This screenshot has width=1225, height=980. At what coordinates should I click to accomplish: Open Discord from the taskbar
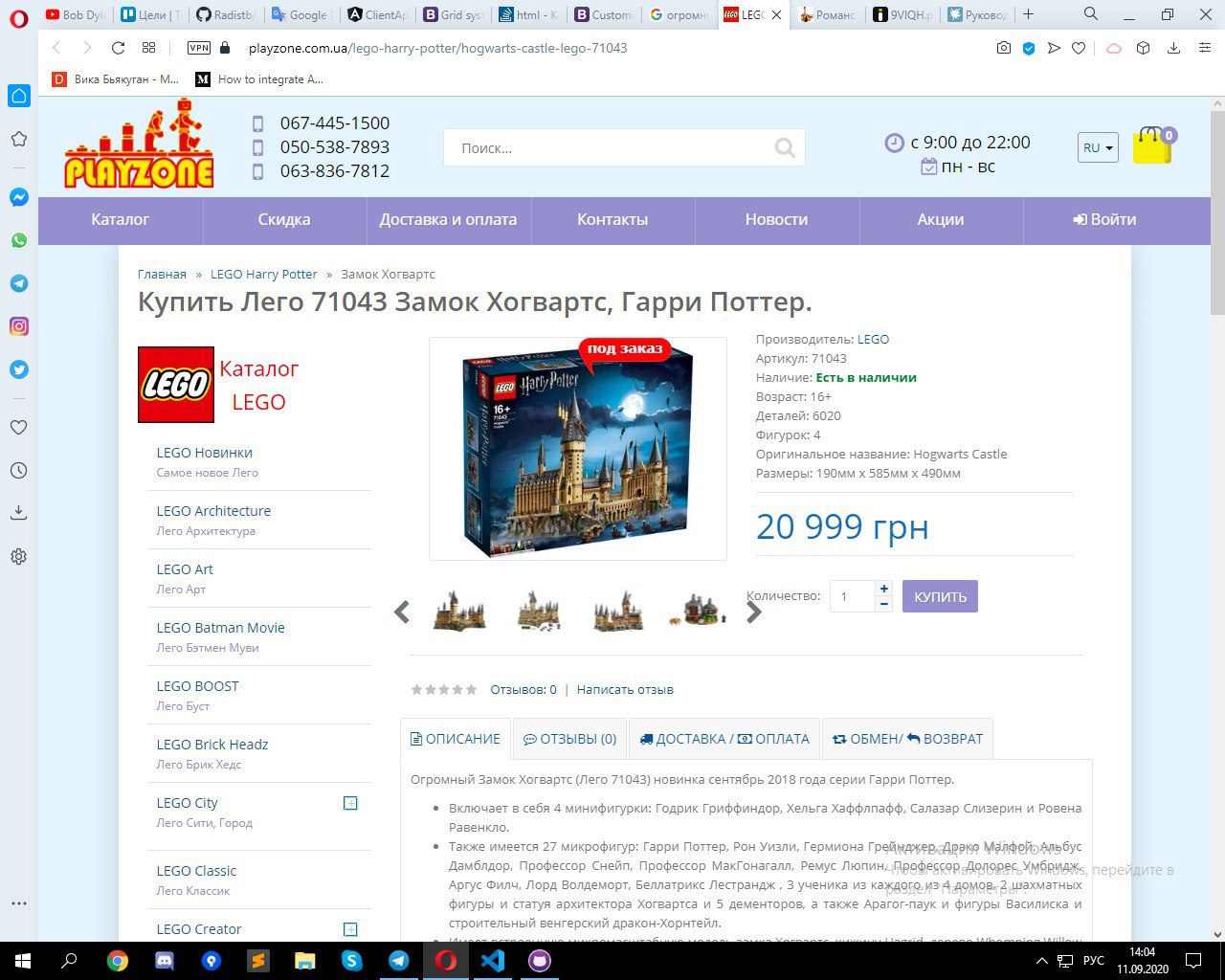(165, 961)
